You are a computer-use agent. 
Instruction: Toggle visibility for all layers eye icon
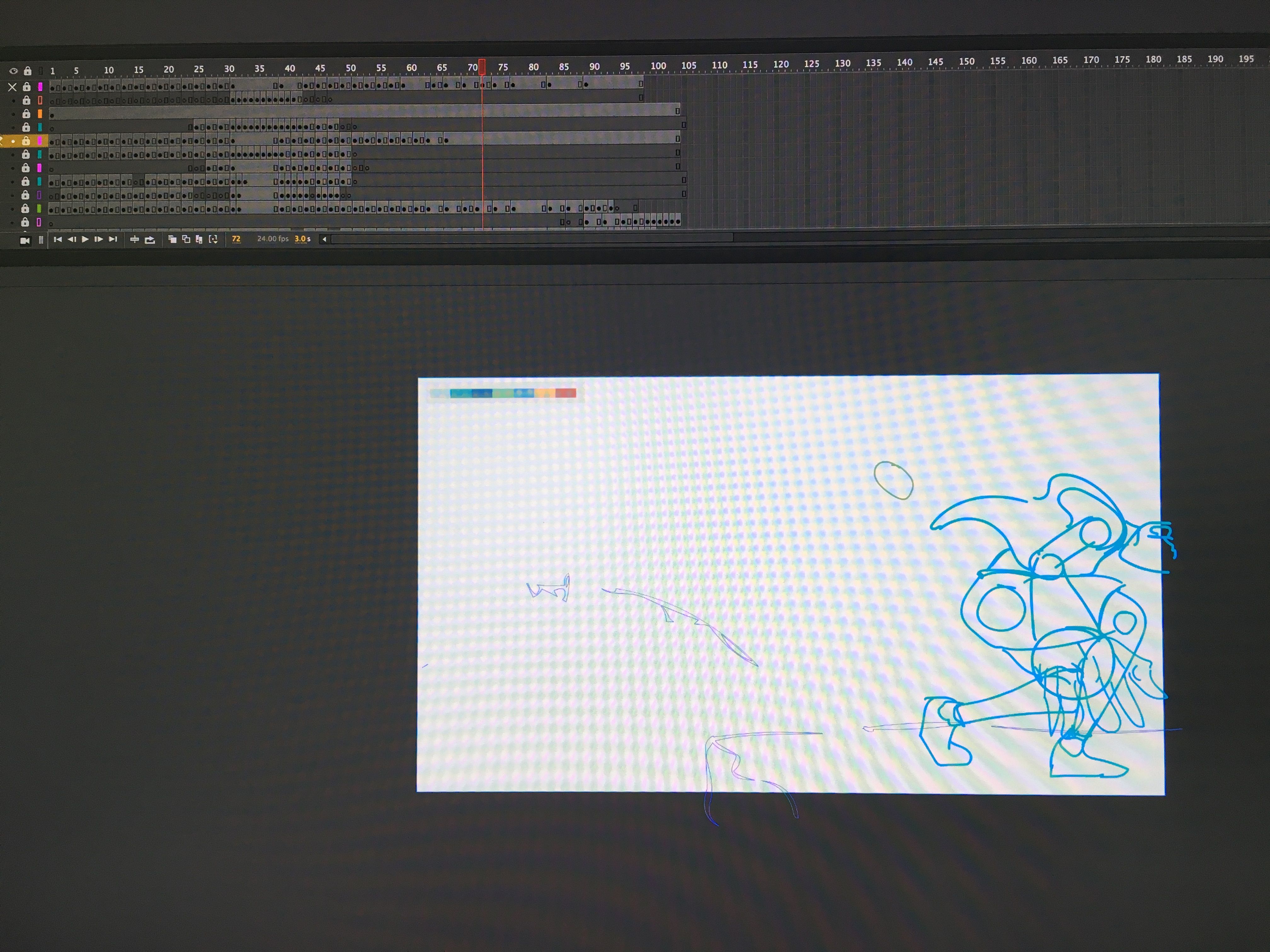point(13,71)
